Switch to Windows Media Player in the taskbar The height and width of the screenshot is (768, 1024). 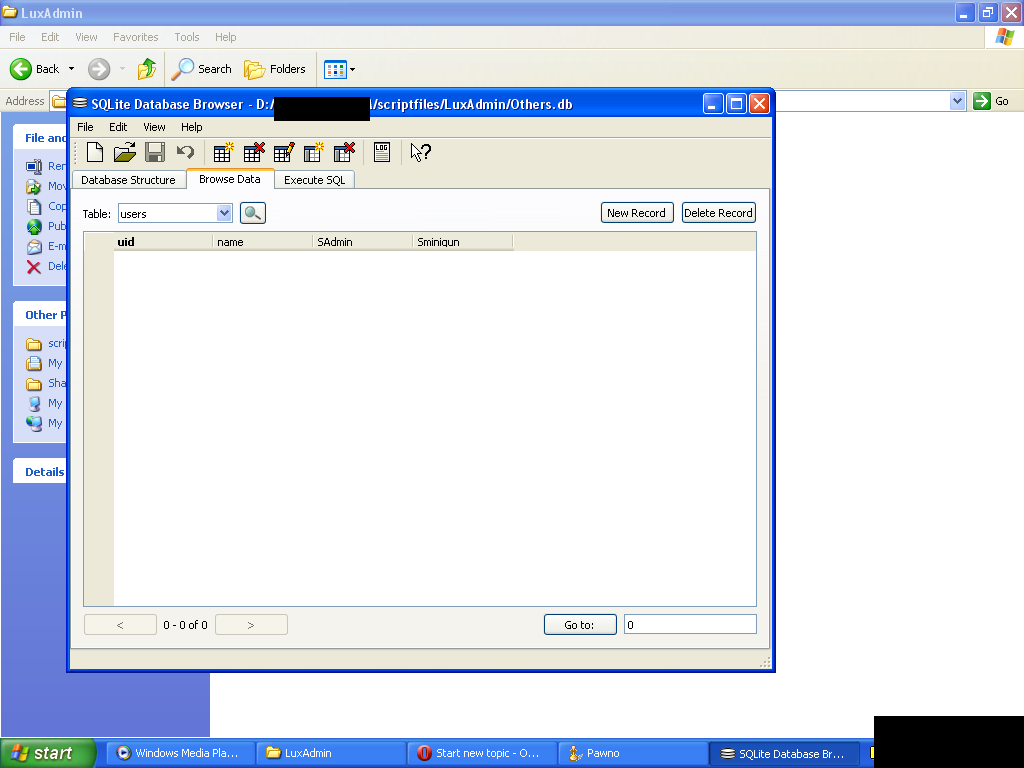(180, 753)
